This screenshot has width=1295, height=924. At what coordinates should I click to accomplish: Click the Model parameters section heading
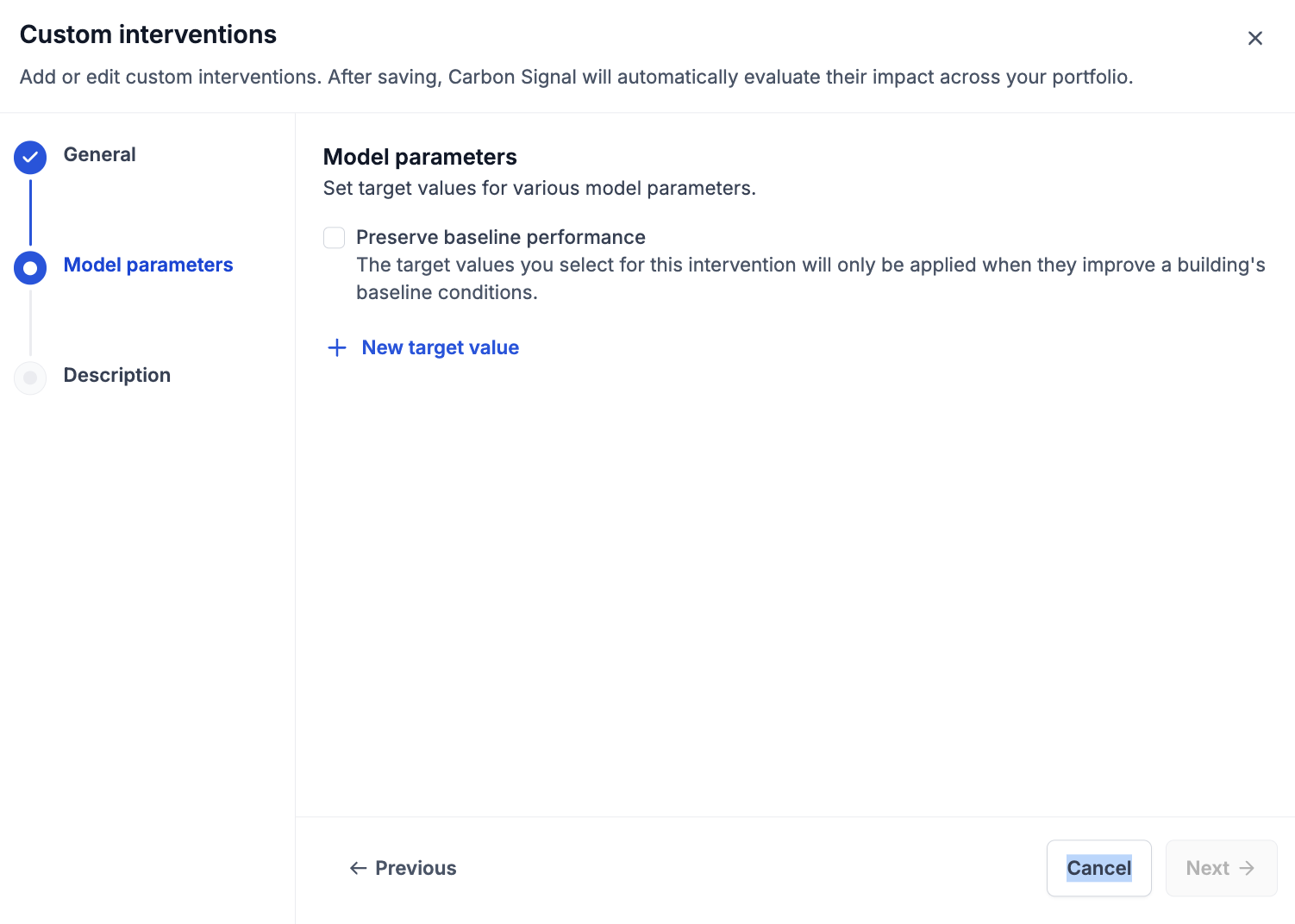[x=420, y=157]
